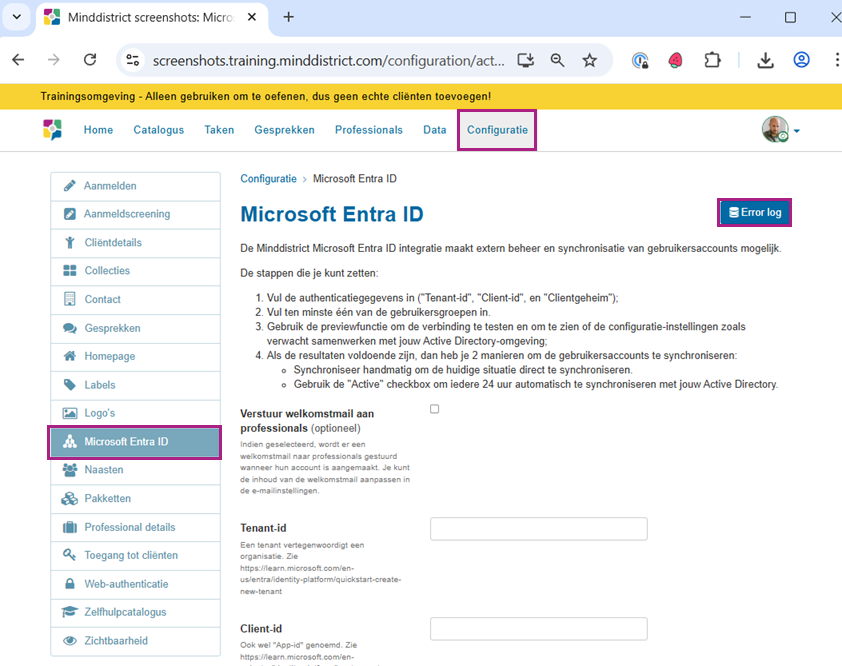Click into the Tenant-id input field

tap(539, 529)
